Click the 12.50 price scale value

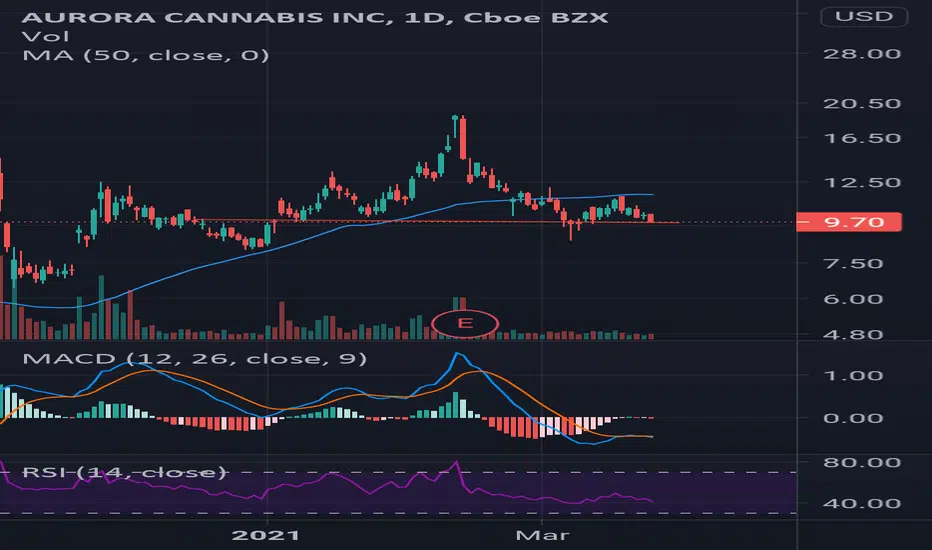862,183
